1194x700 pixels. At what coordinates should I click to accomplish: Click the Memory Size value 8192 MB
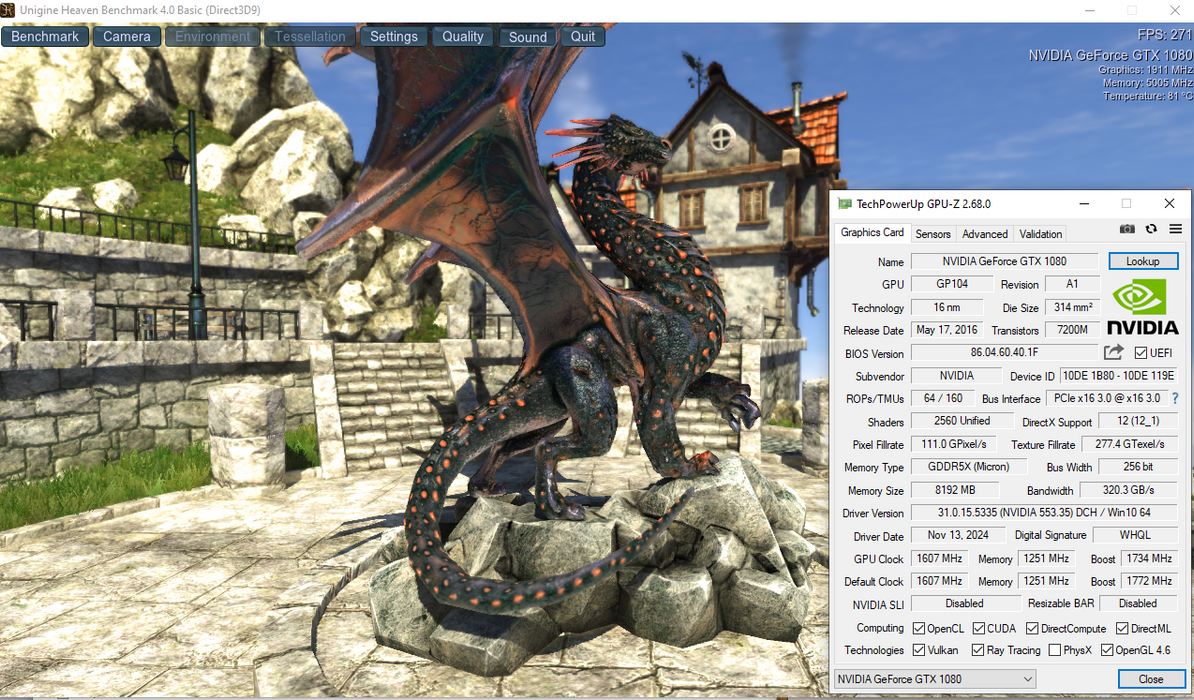tap(955, 490)
